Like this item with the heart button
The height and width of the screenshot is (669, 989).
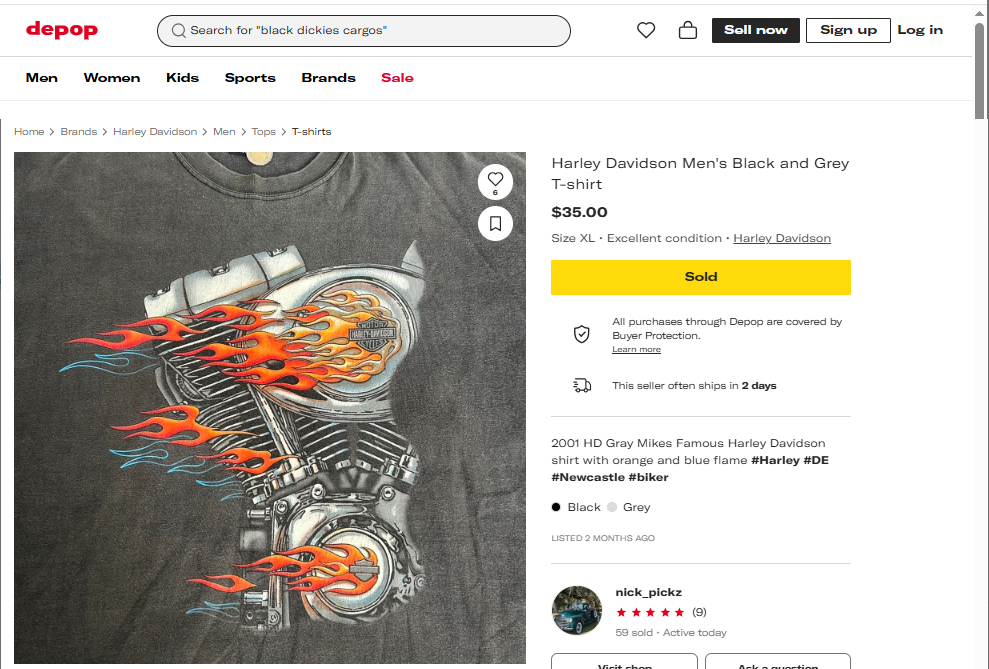(495, 180)
